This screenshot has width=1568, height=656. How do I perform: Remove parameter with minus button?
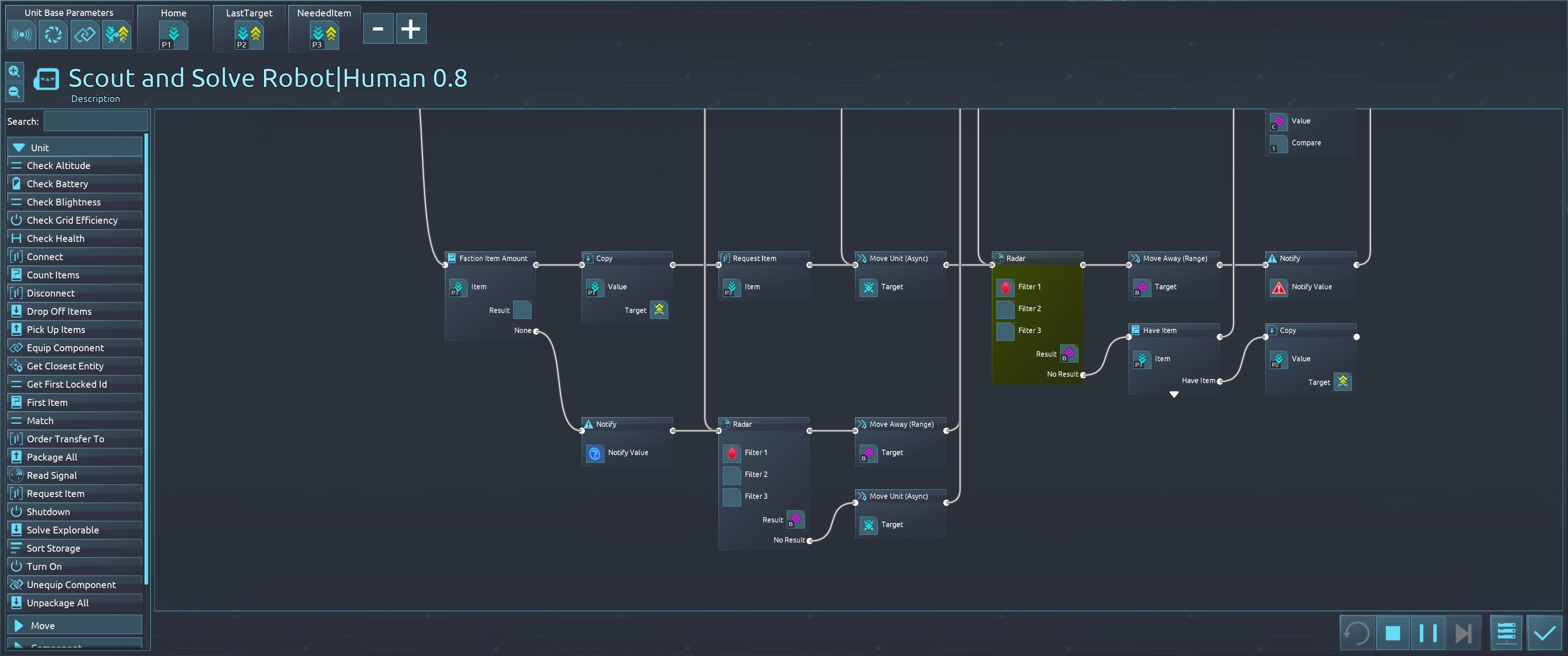[x=378, y=29]
